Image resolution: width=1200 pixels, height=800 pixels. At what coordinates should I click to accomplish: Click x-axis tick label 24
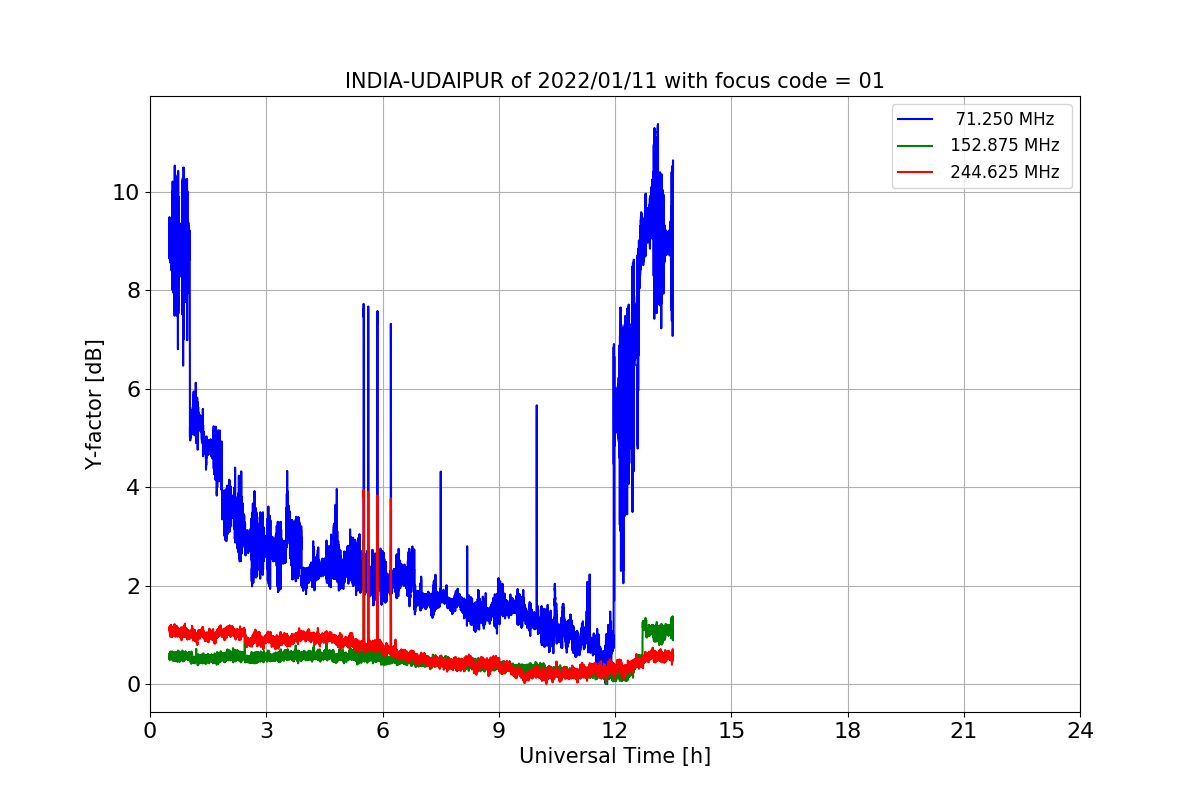1080,731
